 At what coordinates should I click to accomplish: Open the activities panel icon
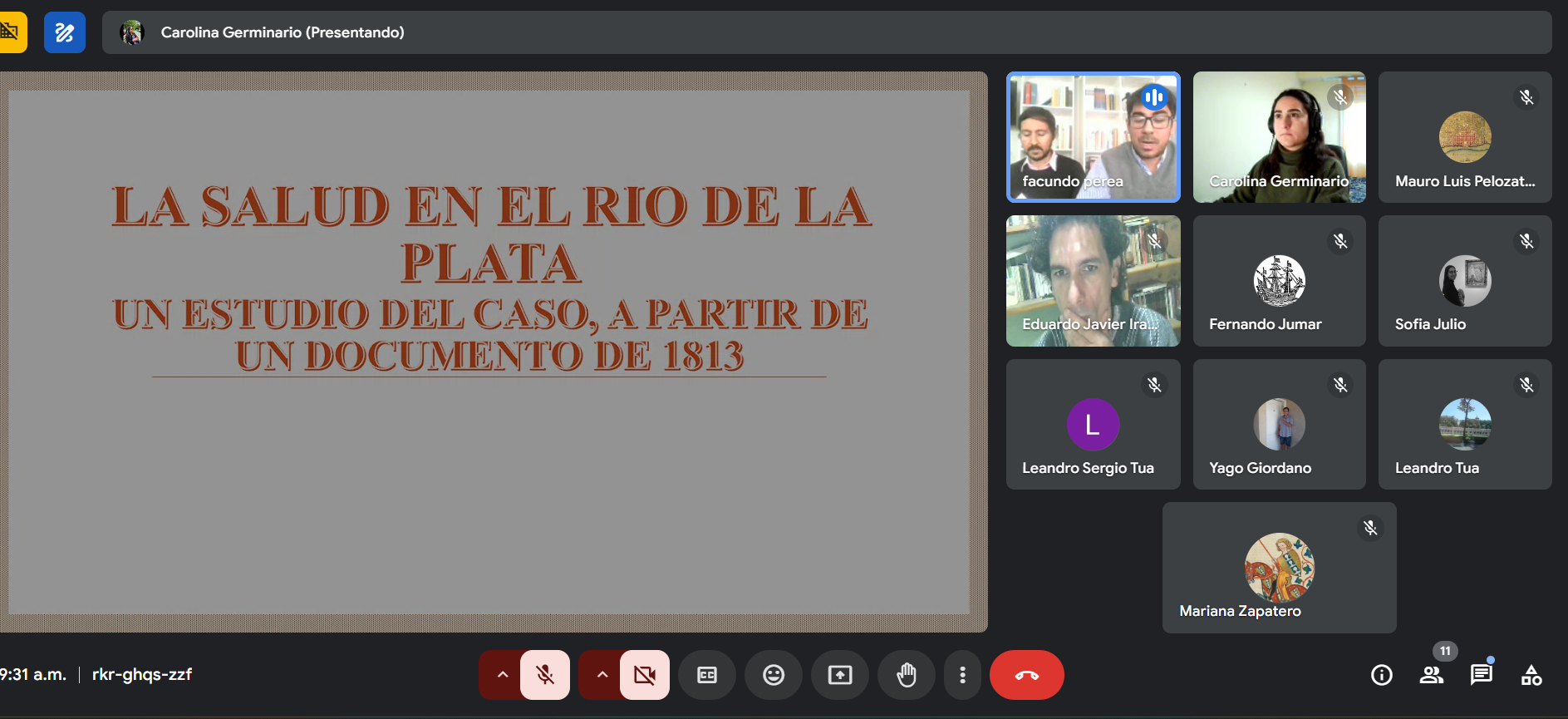(x=1531, y=675)
